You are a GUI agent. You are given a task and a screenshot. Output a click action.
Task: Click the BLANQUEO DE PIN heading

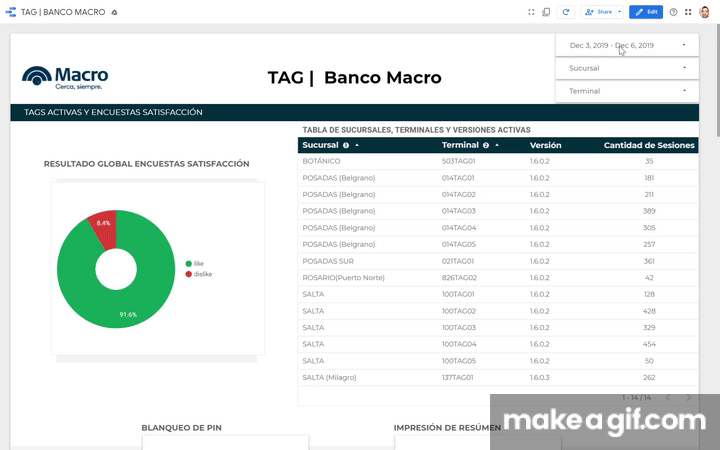[181, 428]
